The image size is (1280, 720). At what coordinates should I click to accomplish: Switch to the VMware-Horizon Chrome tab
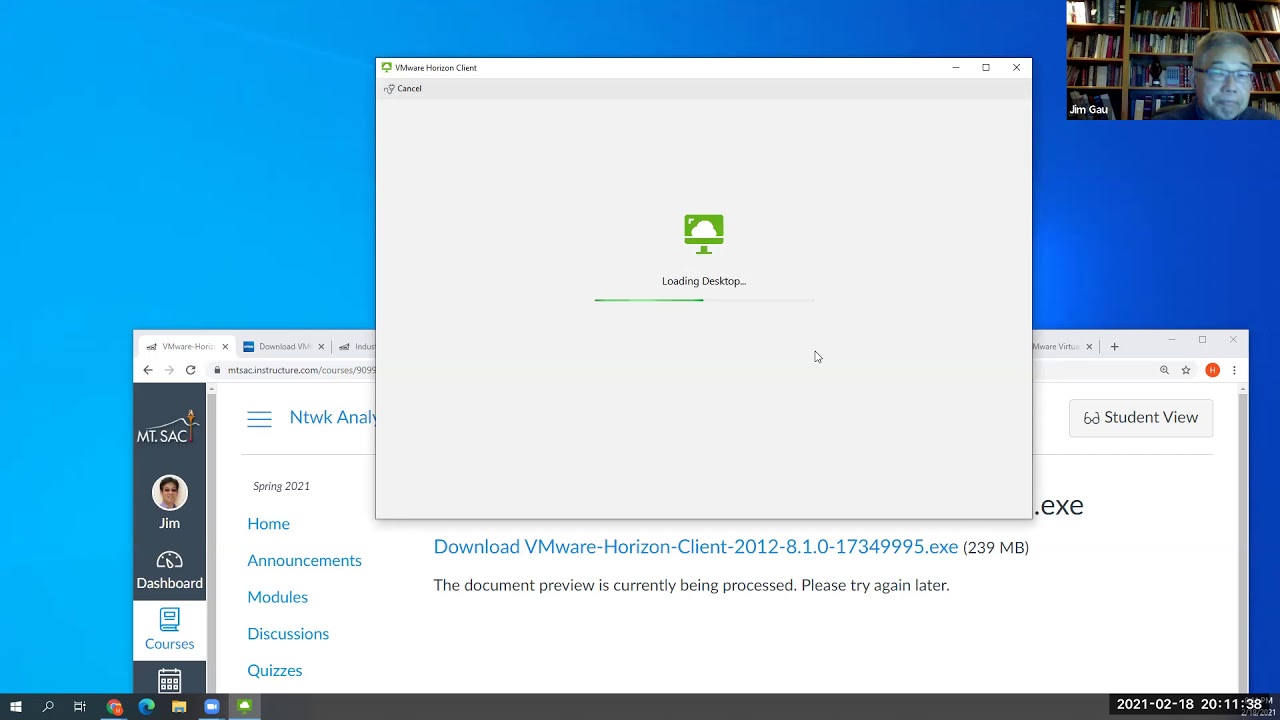[186, 347]
